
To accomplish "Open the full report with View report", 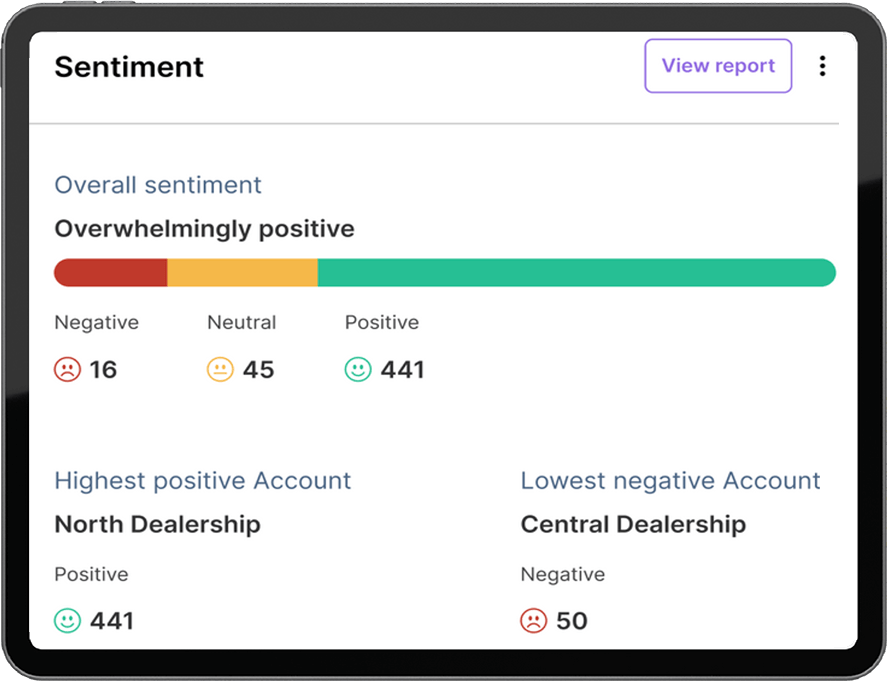I will (718, 66).
